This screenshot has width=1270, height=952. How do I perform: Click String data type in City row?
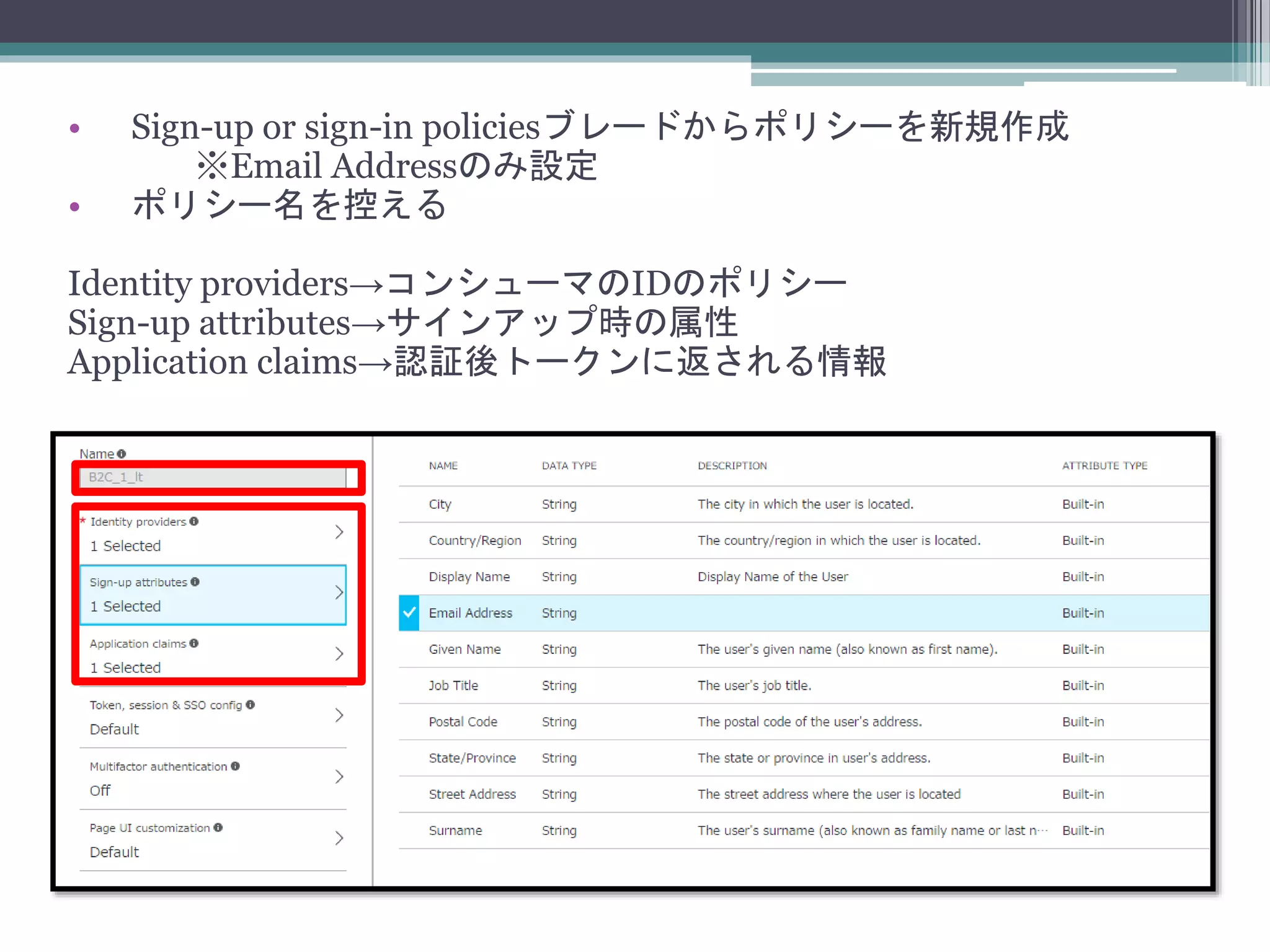[x=559, y=504]
